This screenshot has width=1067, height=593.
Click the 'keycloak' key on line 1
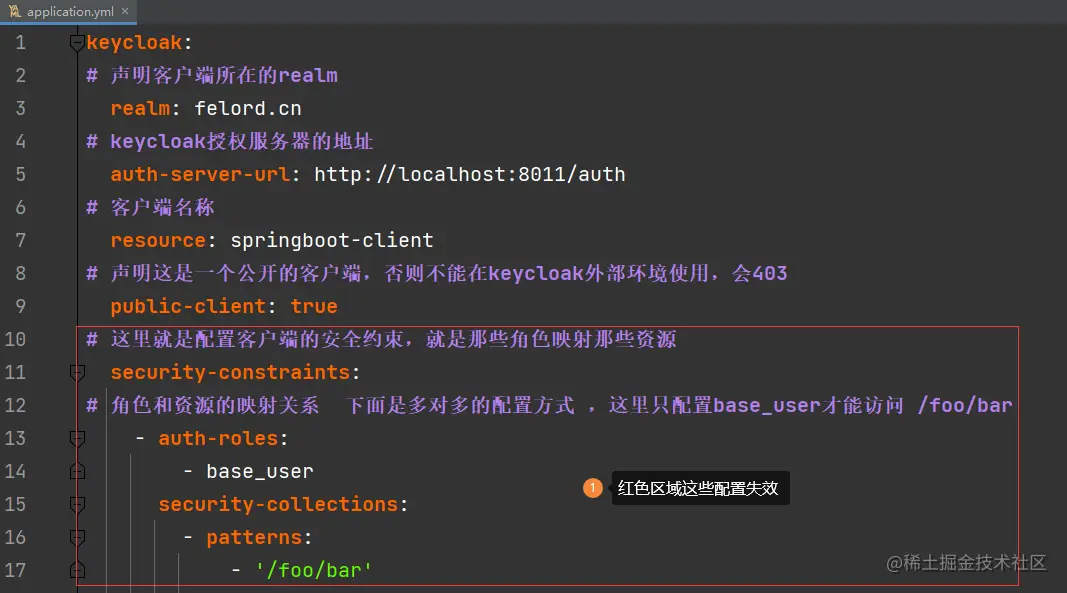[134, 42]
